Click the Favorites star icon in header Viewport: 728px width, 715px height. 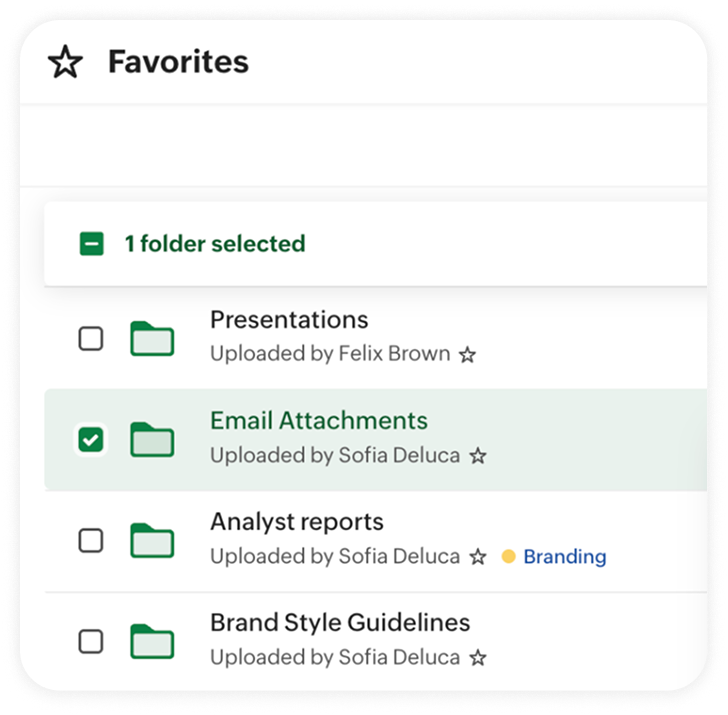[66, 62]
